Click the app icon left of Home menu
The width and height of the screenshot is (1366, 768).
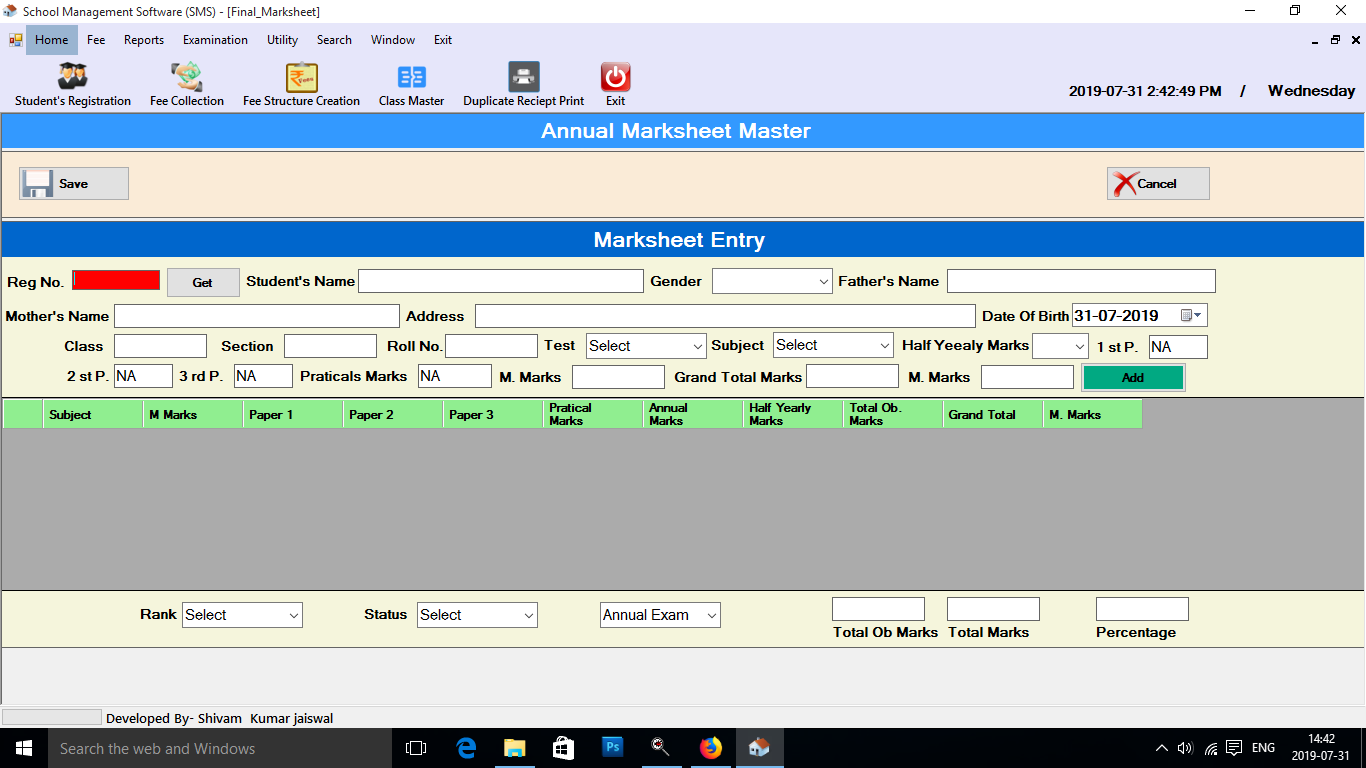tap(15, 40)
